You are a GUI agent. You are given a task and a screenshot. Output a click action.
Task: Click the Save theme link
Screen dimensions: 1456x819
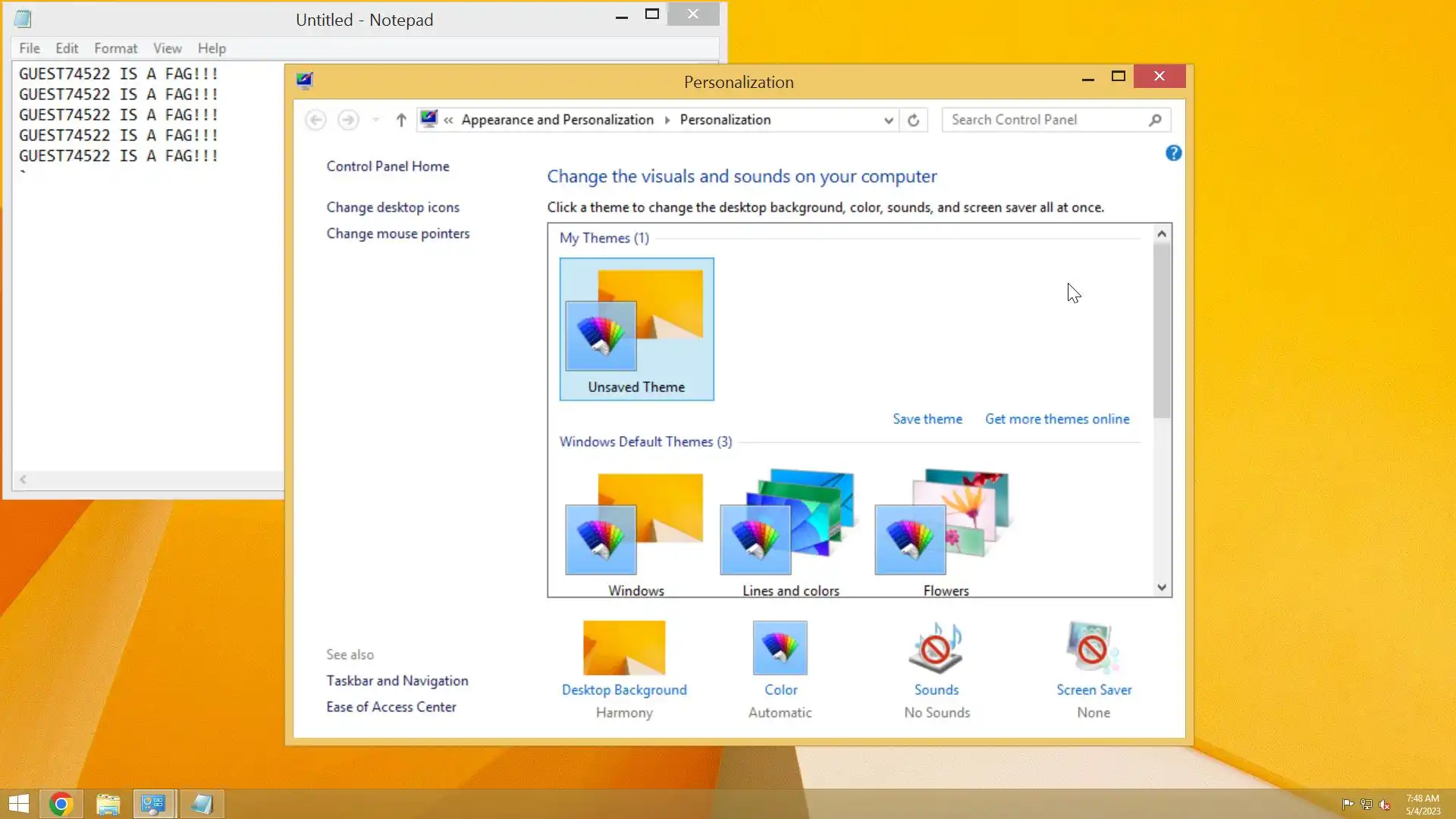pos(927,419)
